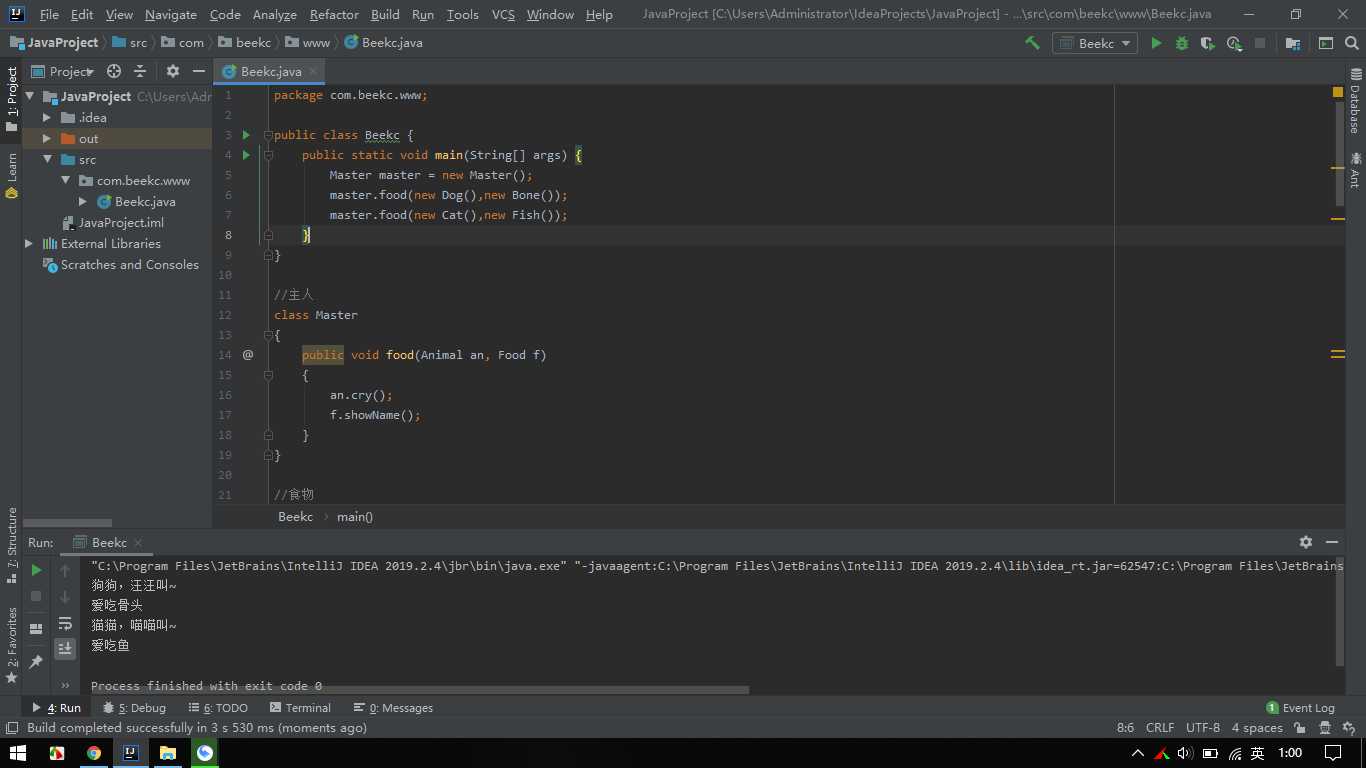The width and height of the screenshot is (1366, 768).
Task: Toggle the 1: Project tool window strip
Action: tap(11, 99)
